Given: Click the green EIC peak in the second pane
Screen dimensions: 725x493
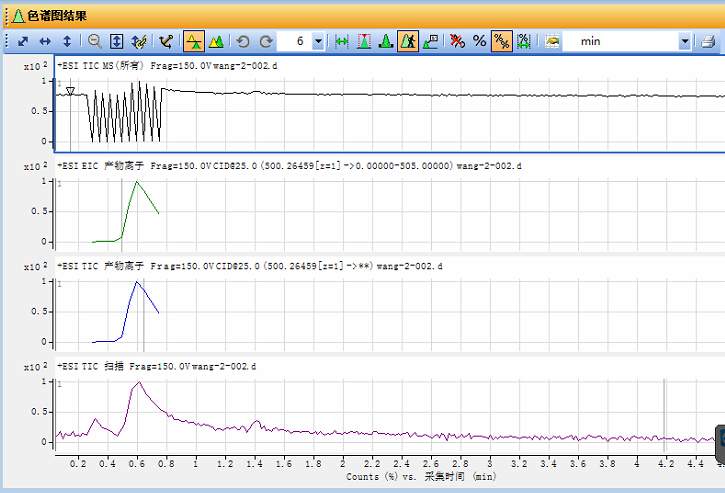Looking at the screenshot, I should pos(137,185).
